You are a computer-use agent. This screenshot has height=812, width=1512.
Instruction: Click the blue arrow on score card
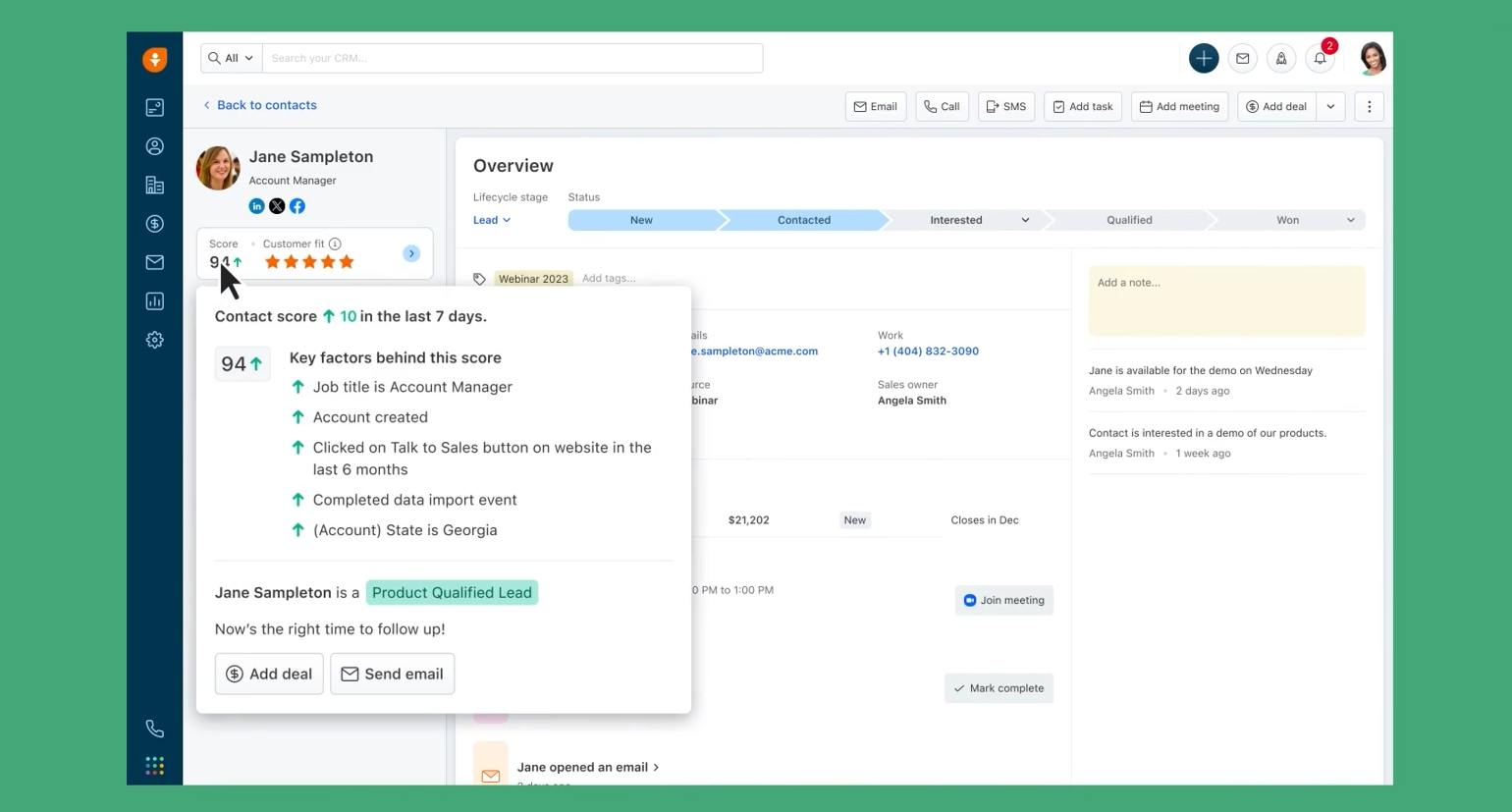(411, 253)
